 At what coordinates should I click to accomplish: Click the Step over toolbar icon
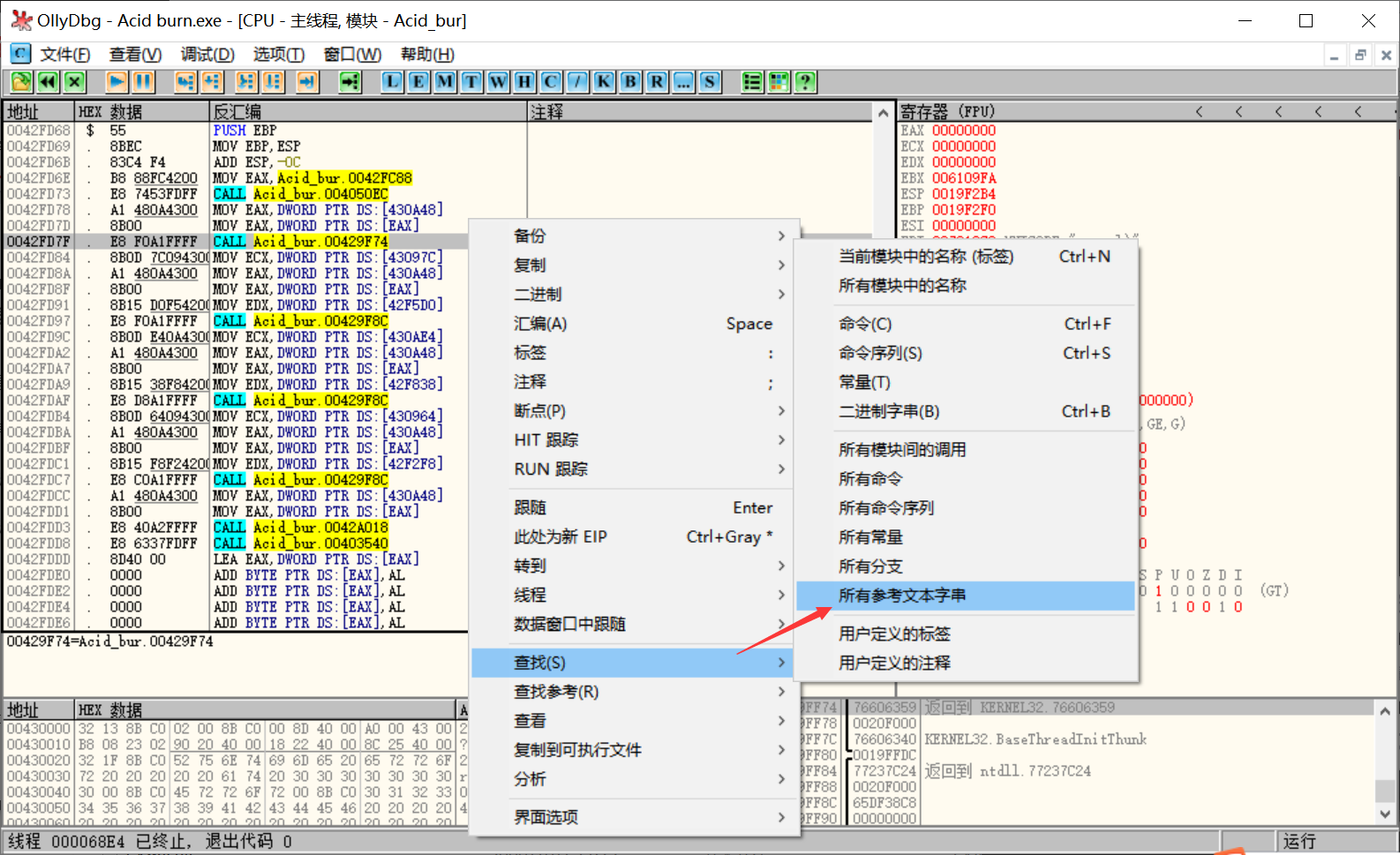coord(212,82)
